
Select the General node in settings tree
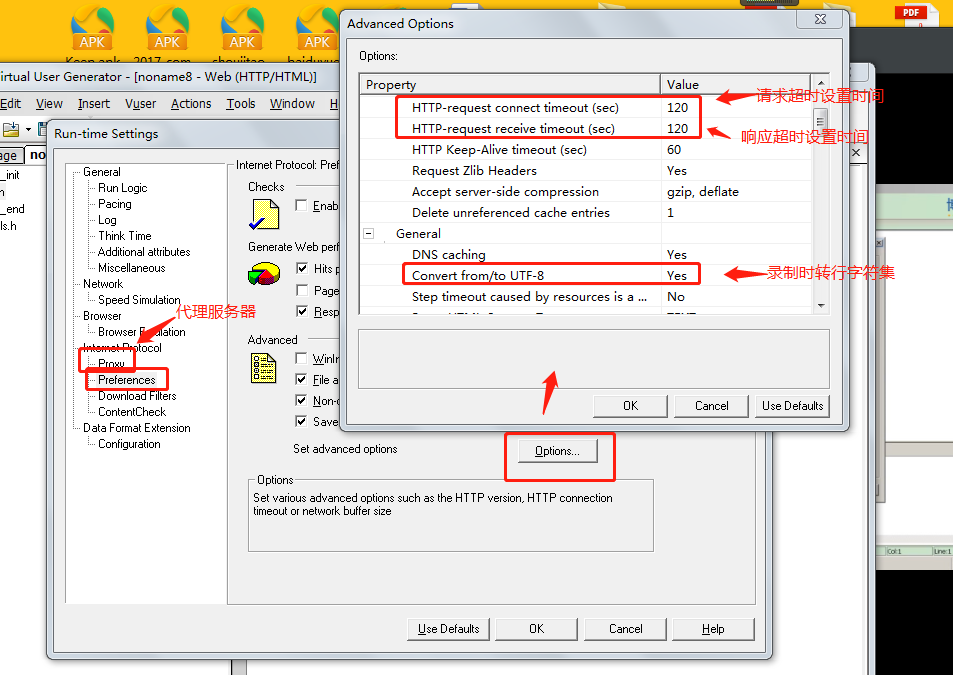[x=101, y=172]
